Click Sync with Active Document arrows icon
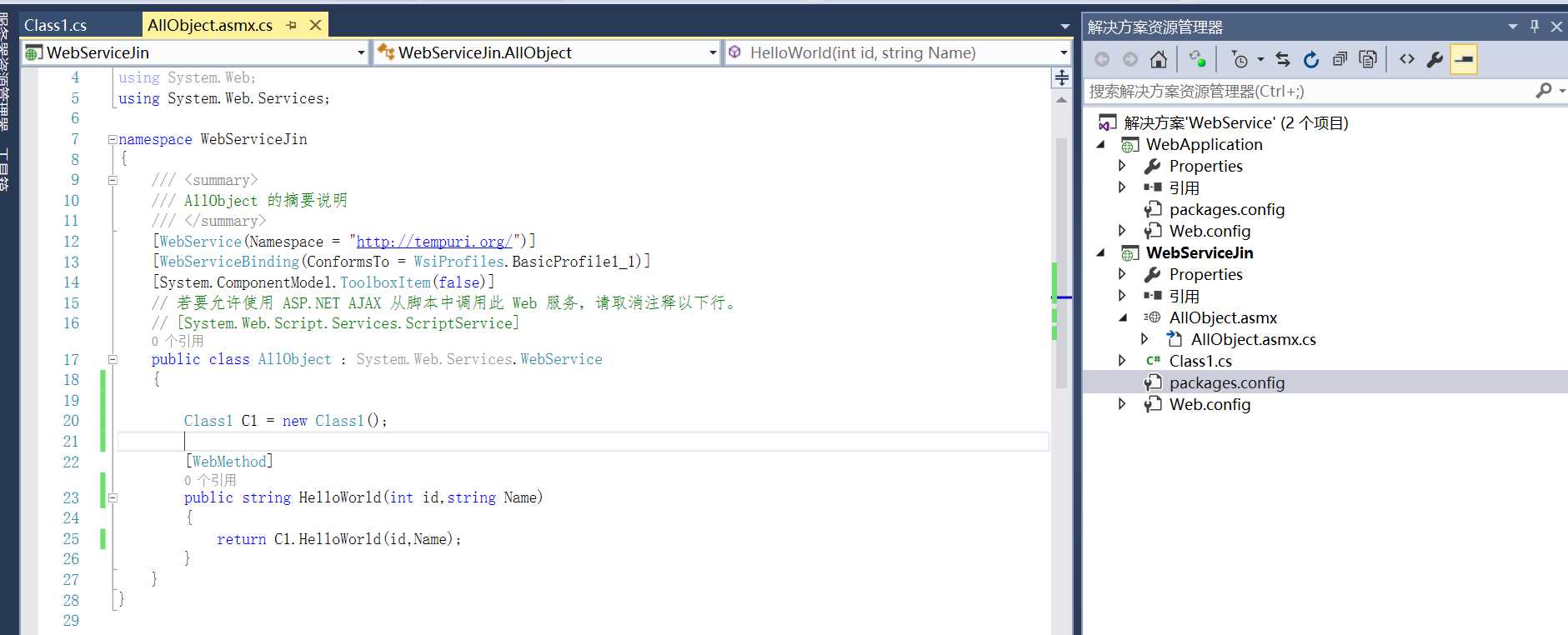This screenshot has width=1568, height=635. pyautogui.click(x=1283, y=59)
